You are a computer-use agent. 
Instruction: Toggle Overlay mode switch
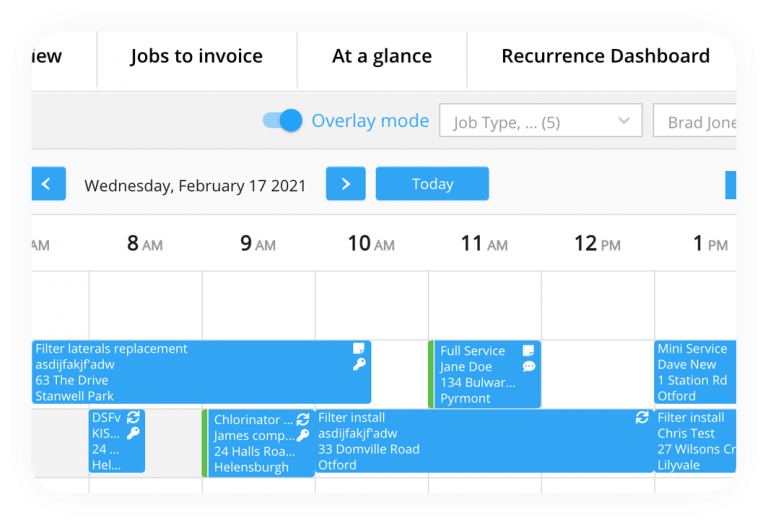[283, 121]
